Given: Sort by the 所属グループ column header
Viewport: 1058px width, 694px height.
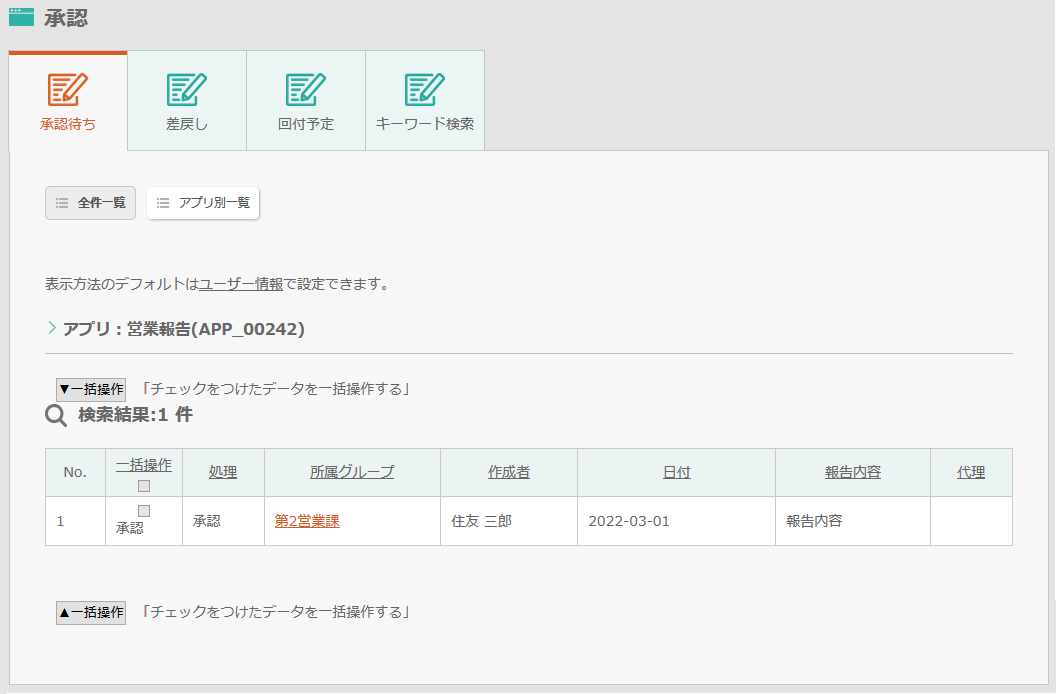Looking at the screenshot, I should (352, 472).
